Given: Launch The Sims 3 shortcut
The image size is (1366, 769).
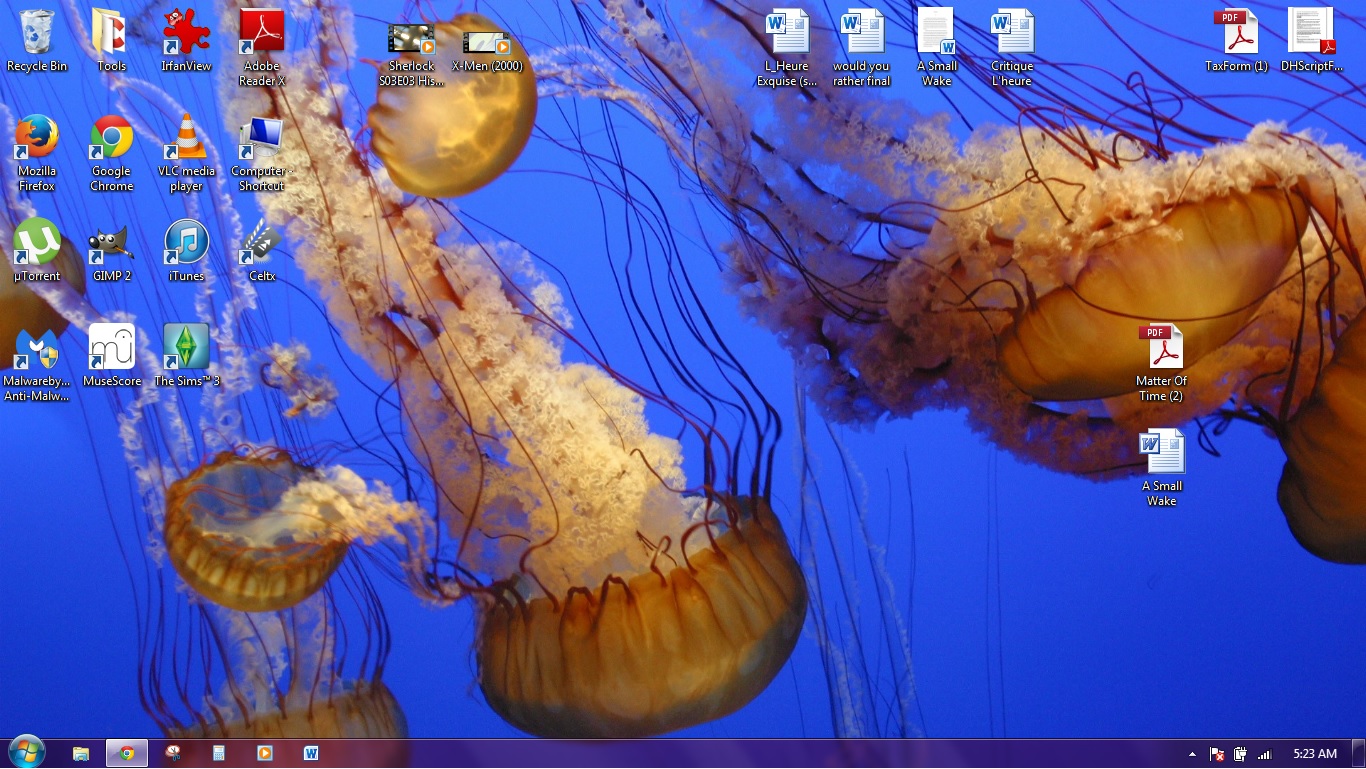Looking at the screenshot, I should click(186, 356).
